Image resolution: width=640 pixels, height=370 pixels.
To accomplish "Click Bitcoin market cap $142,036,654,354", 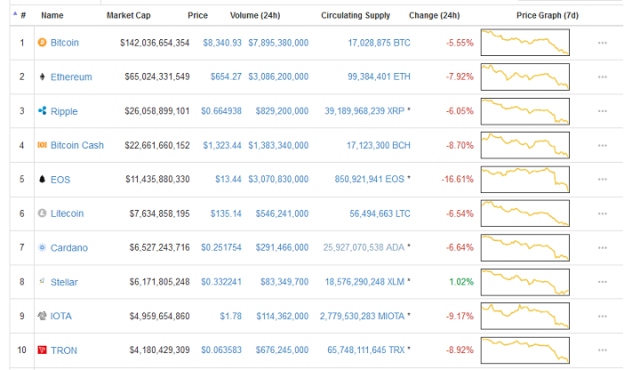I will point(155,43).
